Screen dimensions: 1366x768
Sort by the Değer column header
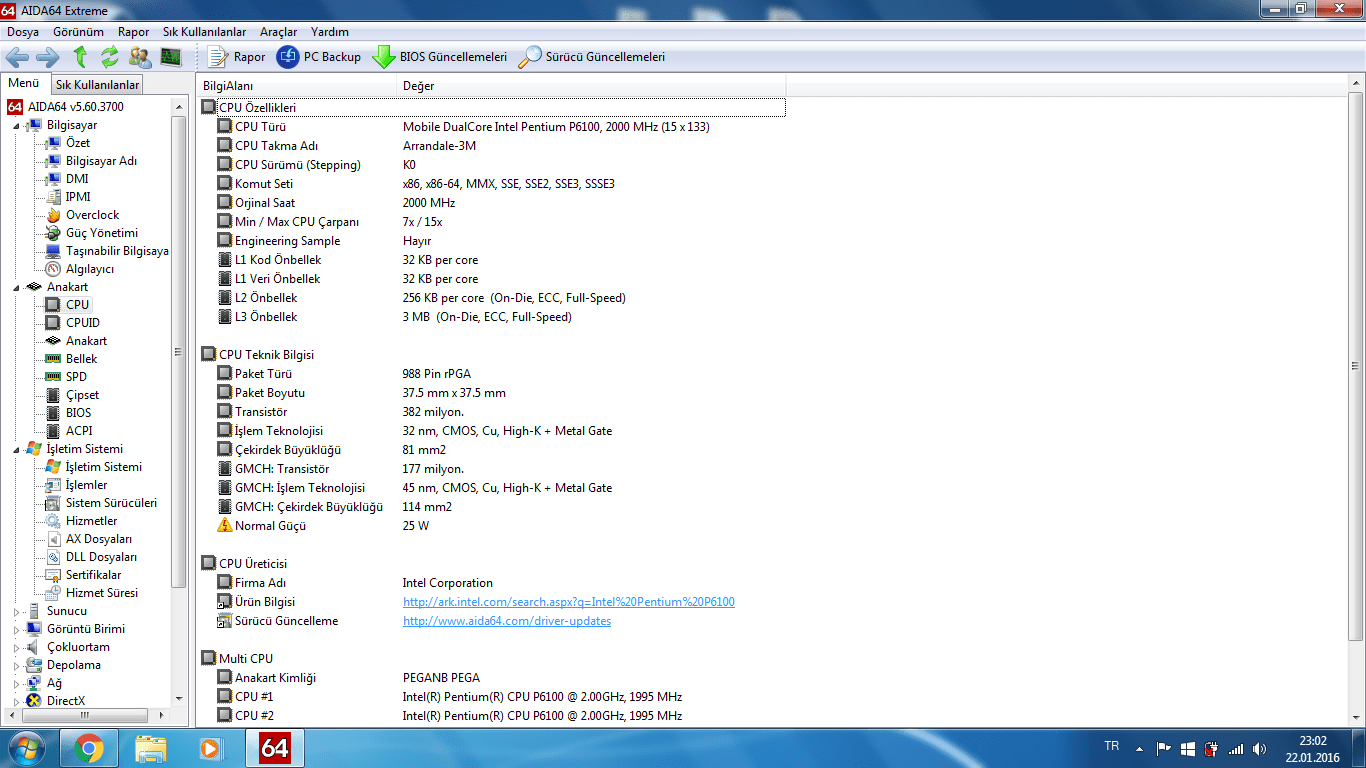click(x=592, y=86)
